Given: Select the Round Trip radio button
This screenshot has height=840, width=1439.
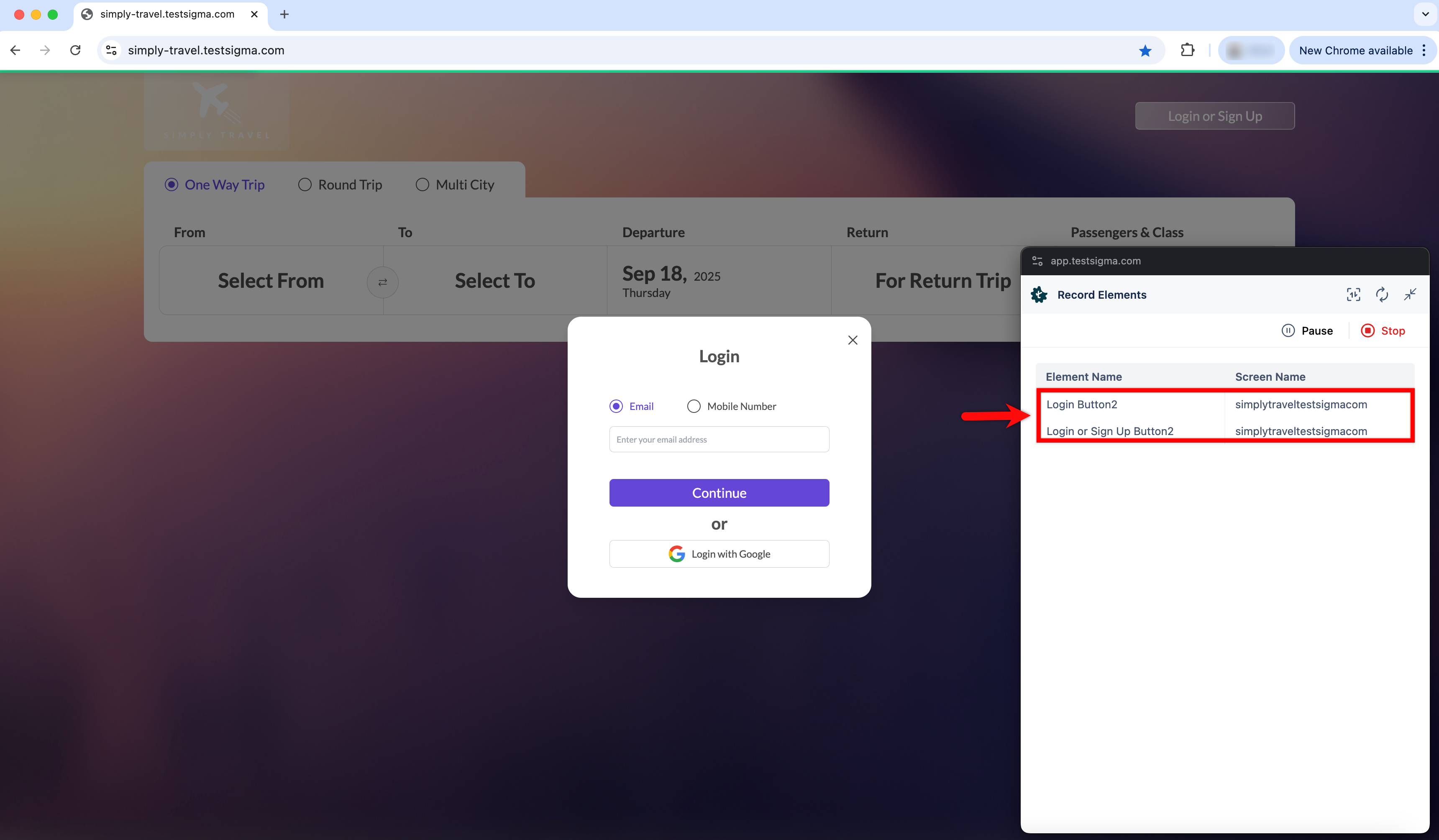Looking at the screenshot, I should point(305,184).
